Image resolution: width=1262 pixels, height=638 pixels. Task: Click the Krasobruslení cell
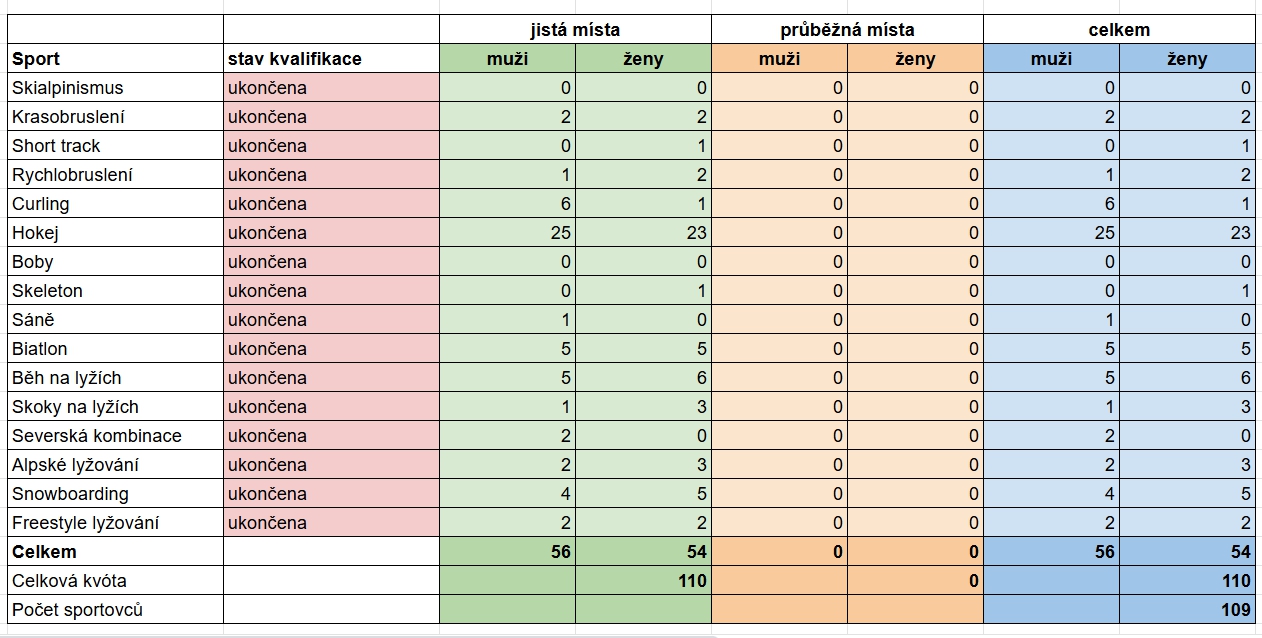115,117
